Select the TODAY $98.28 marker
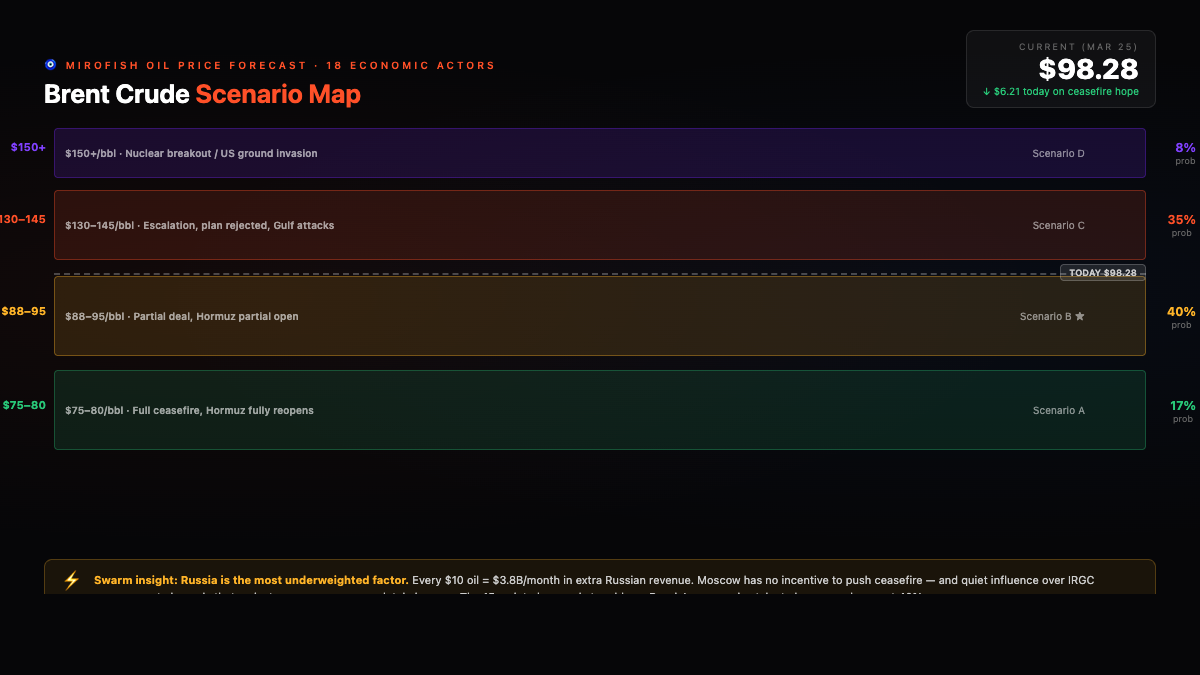Viewport: 1200px width, 675px height. 1102,273
